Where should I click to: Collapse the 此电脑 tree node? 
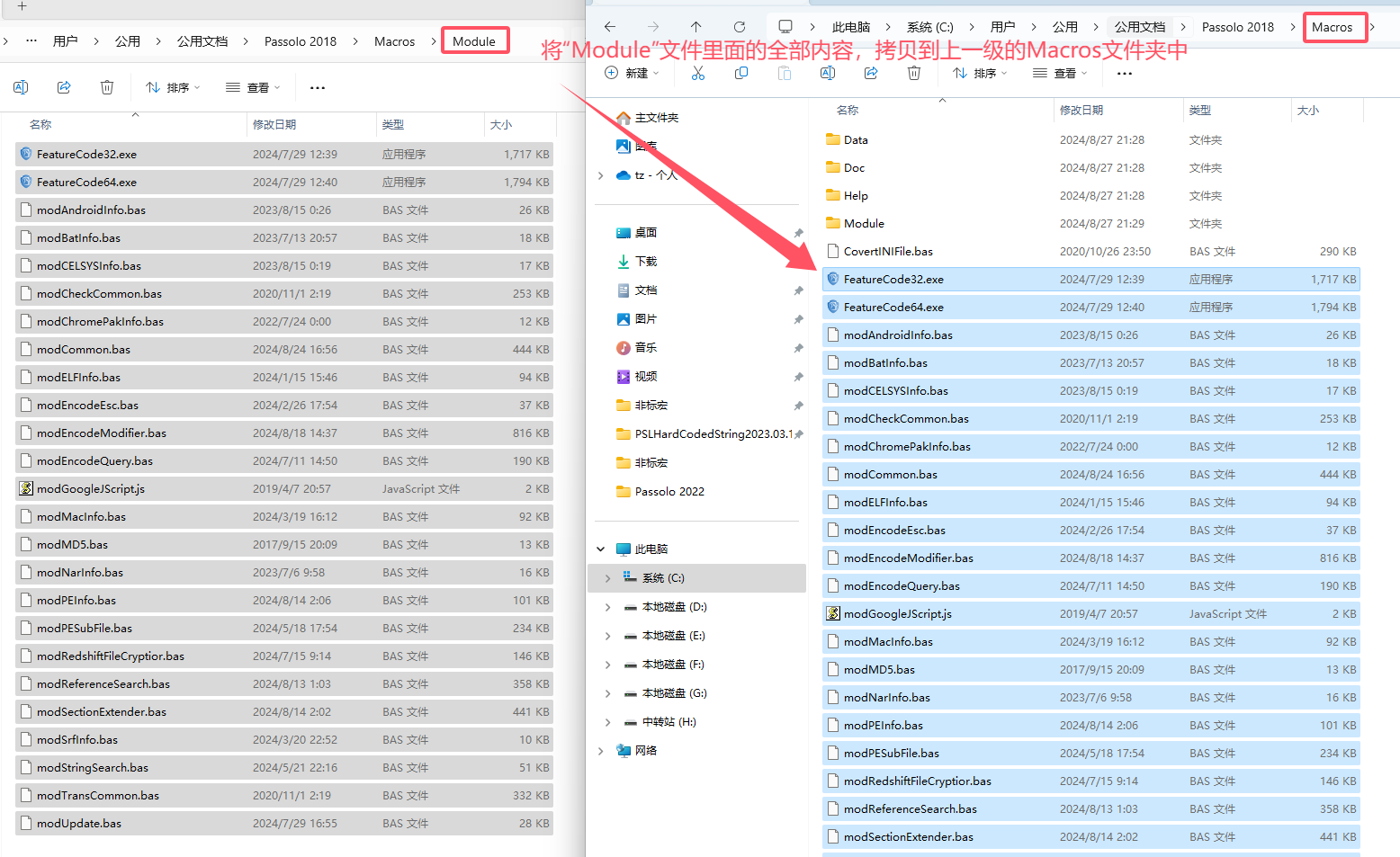pos(601,549)
